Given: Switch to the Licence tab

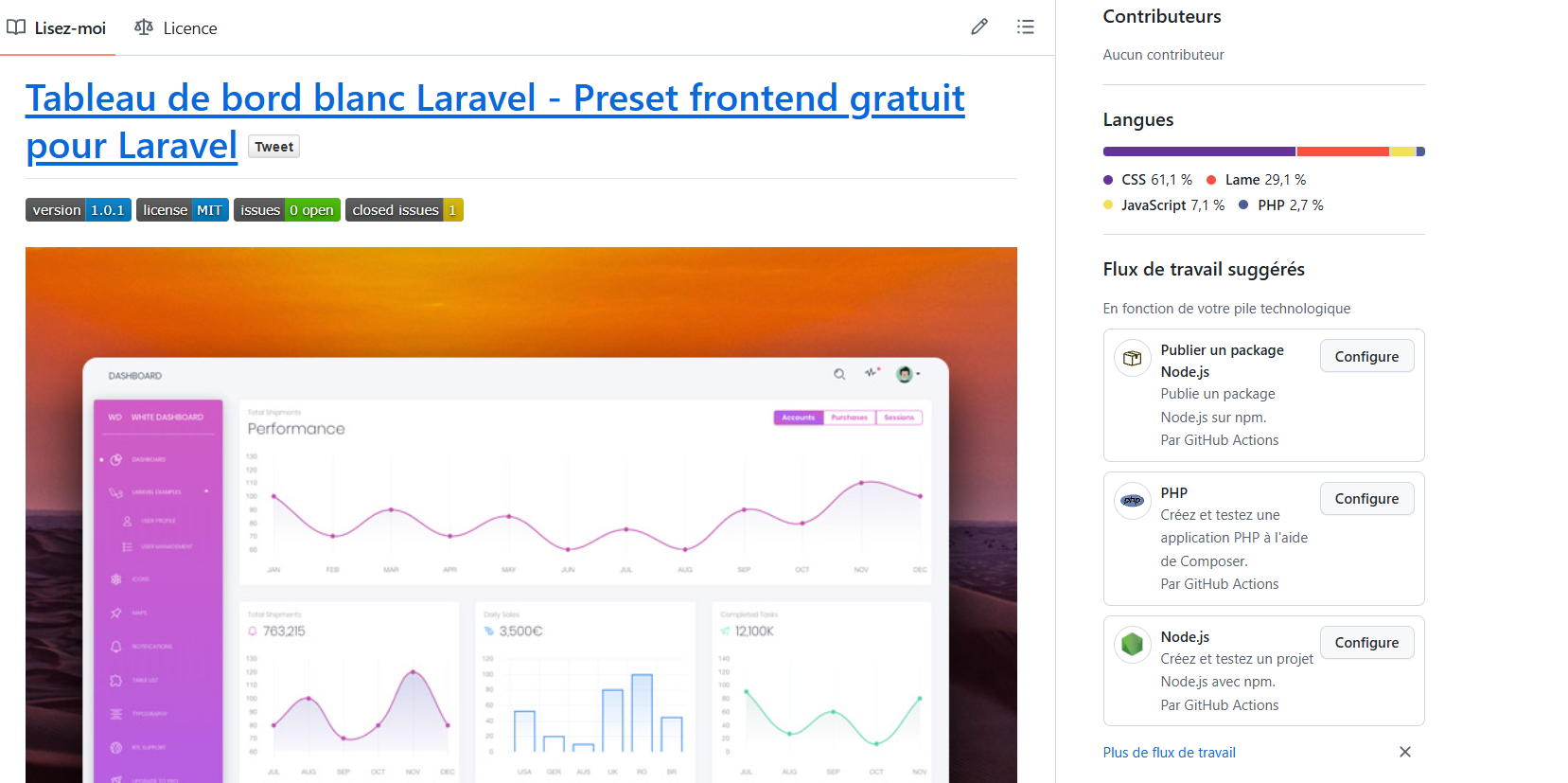Looking at the screenshot, I should [x=176, y=28].
